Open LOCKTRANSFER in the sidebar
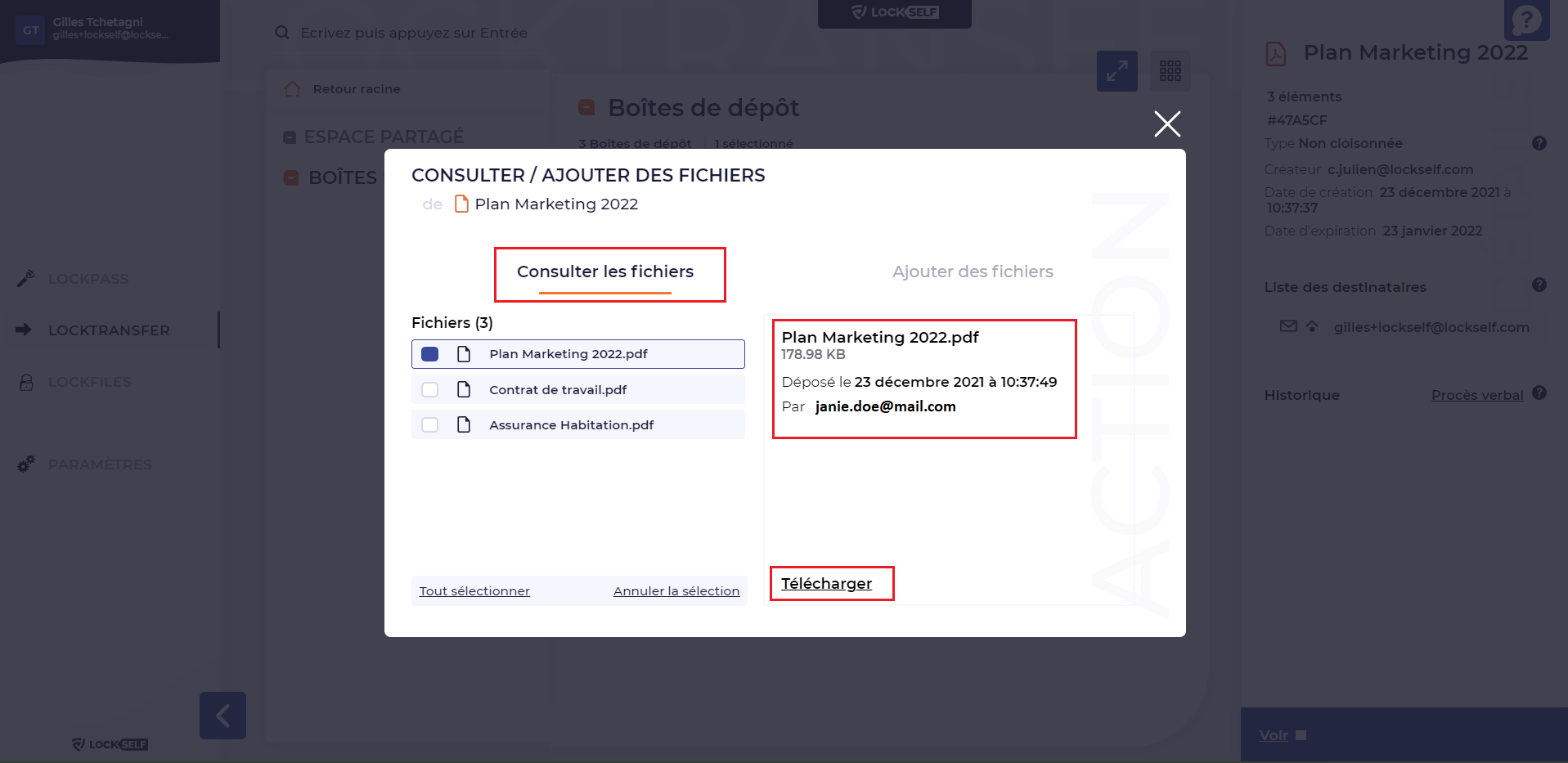The image size is (1568, 763). click(109, 330)
